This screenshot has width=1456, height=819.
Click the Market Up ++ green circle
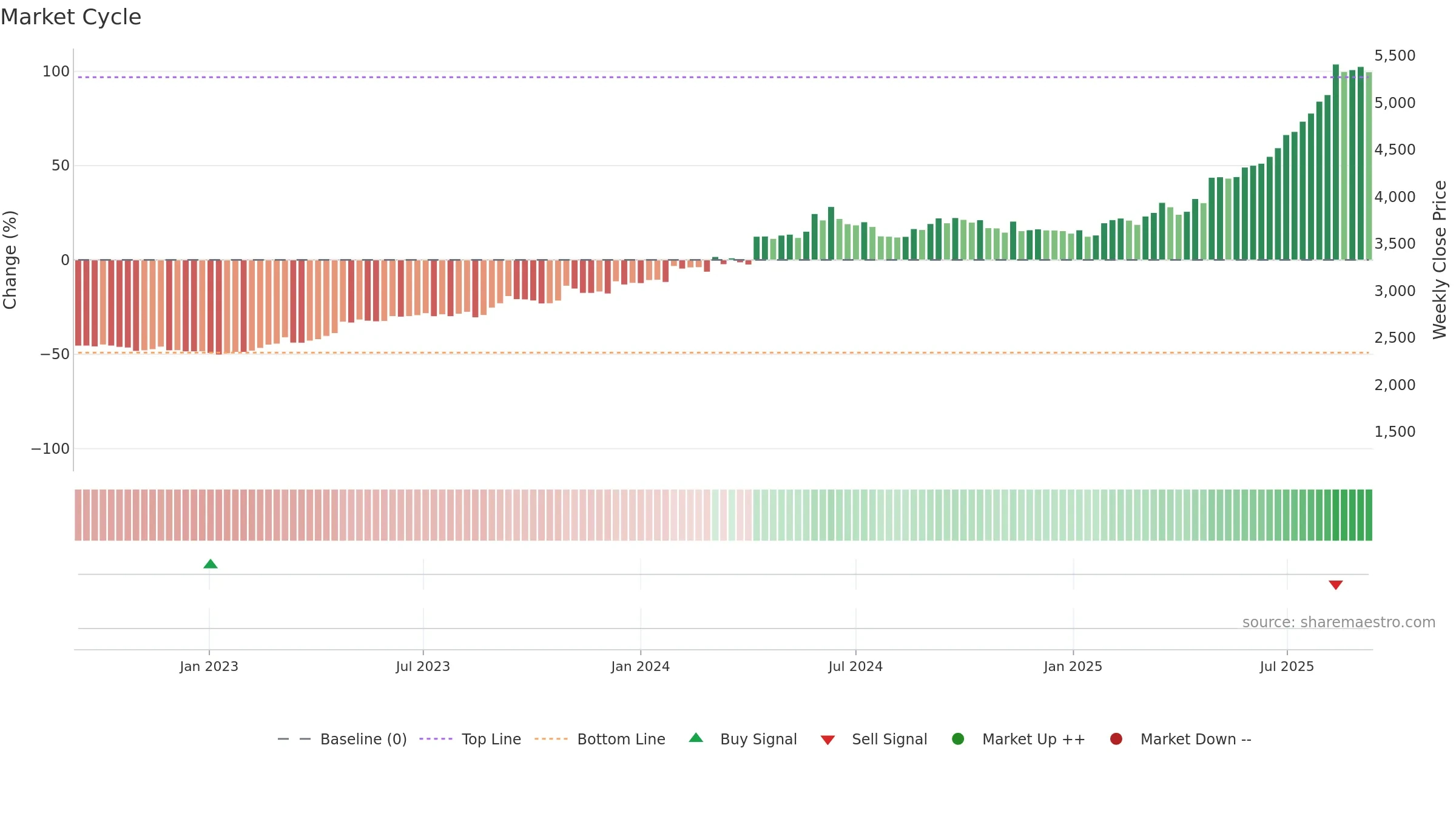[959, 739]
